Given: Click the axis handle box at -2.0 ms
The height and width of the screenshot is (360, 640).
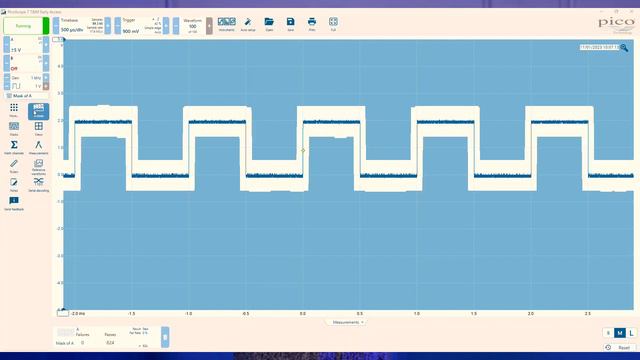Looking at the screenshot, I should coord(63,313).
